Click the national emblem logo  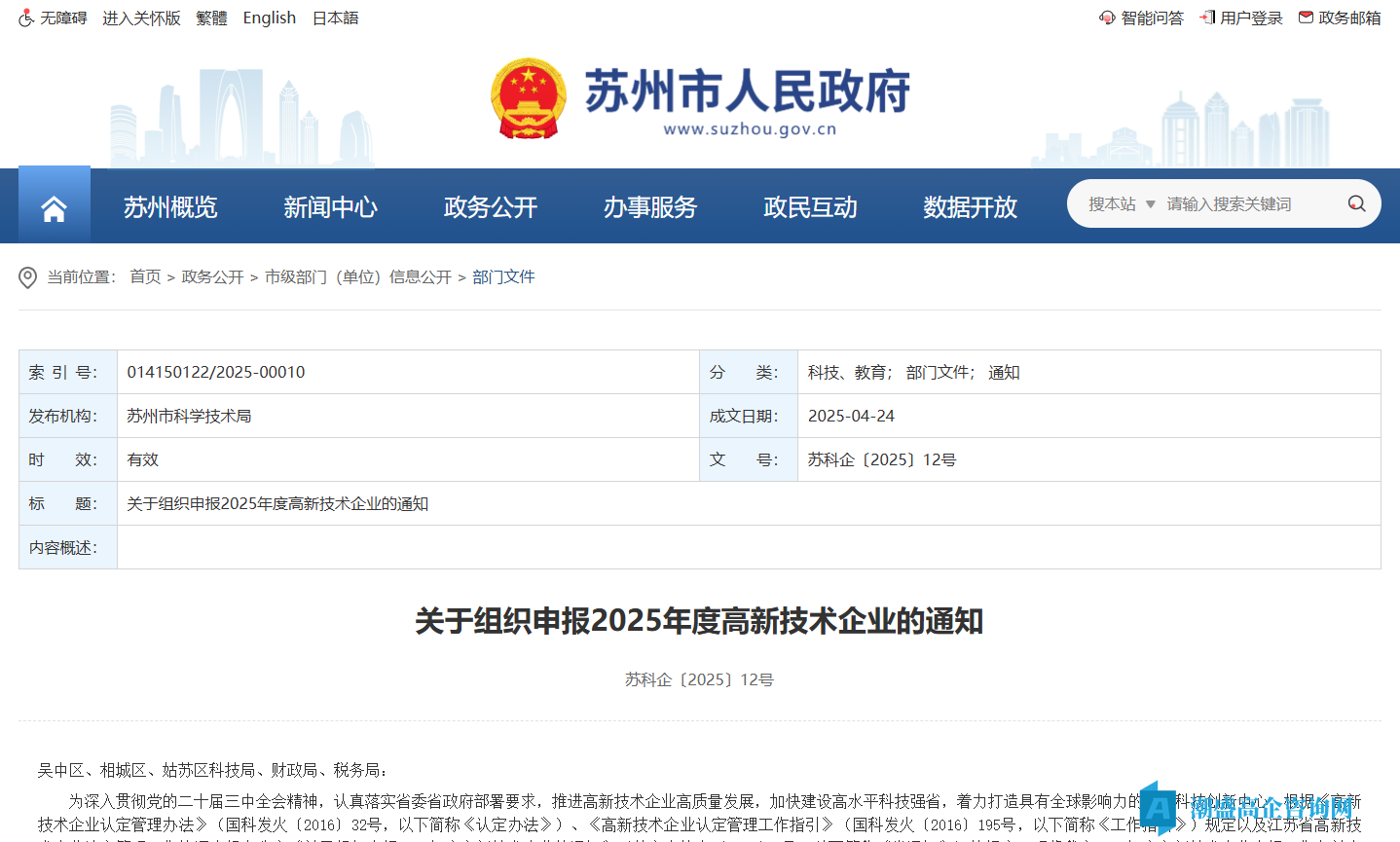[528, 98]
